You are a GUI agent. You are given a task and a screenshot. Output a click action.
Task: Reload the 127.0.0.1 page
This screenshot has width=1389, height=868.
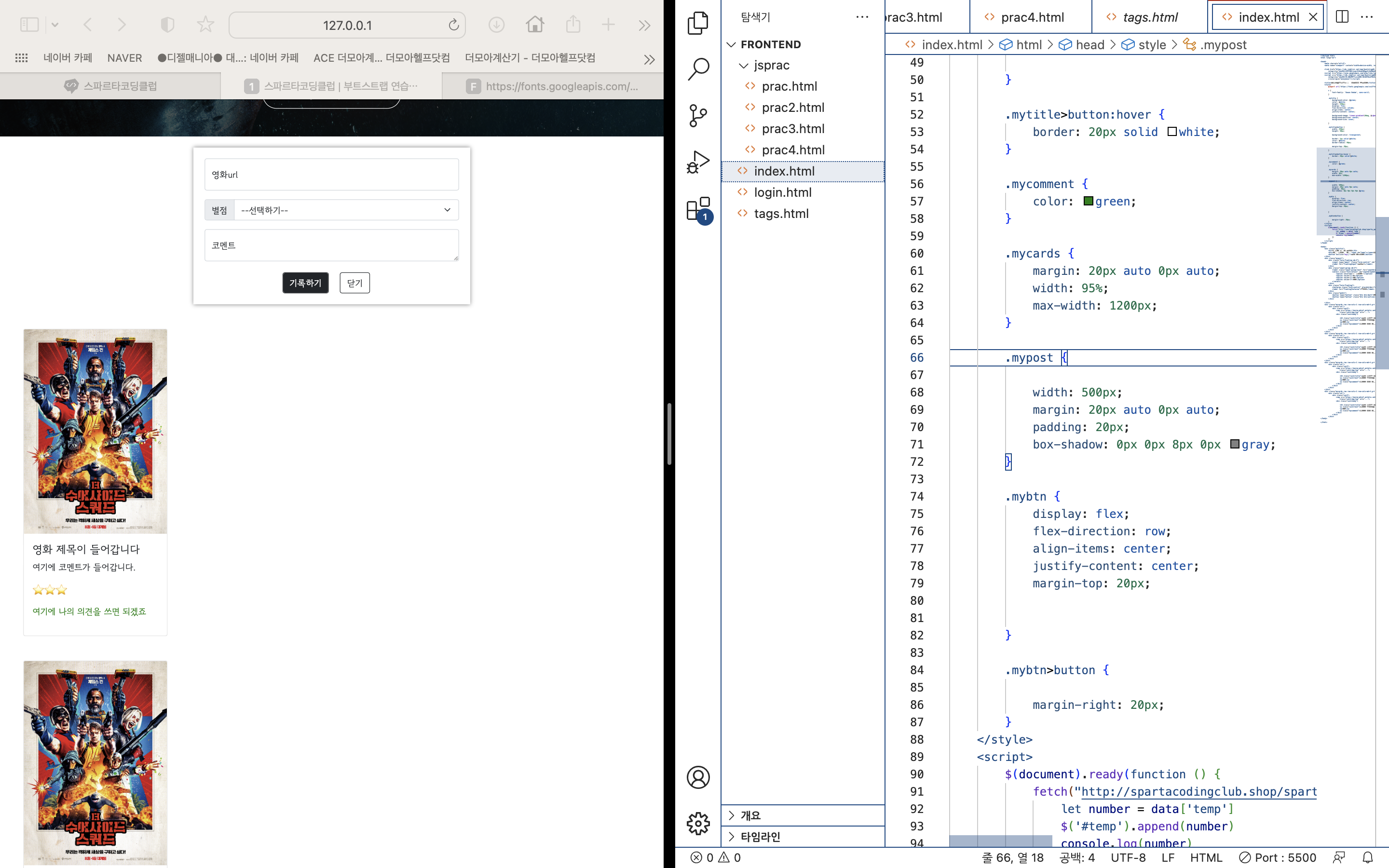[453, 25]
